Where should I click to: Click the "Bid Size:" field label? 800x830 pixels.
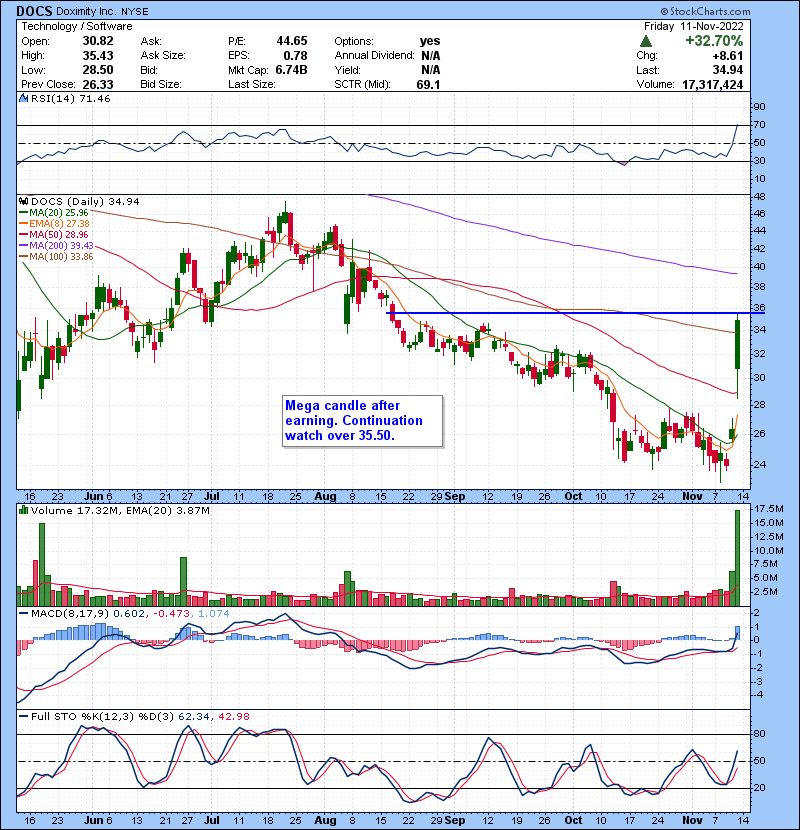point(161,84)
